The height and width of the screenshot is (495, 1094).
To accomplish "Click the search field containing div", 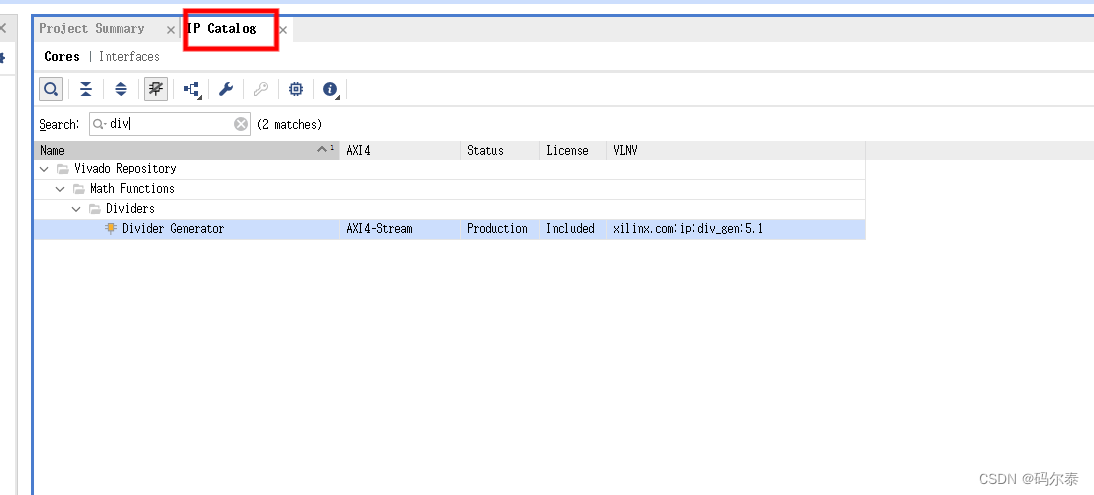I will click(170, 124).
